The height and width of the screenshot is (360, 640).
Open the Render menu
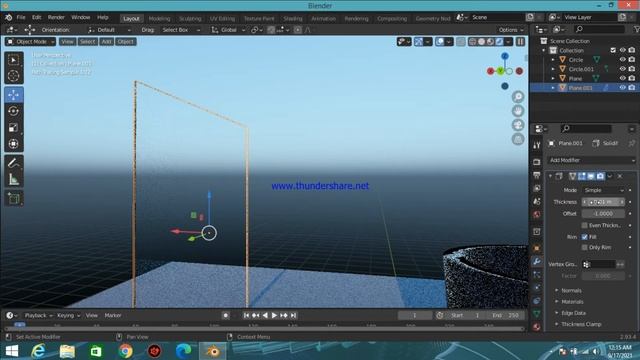[x=56, y=18]
